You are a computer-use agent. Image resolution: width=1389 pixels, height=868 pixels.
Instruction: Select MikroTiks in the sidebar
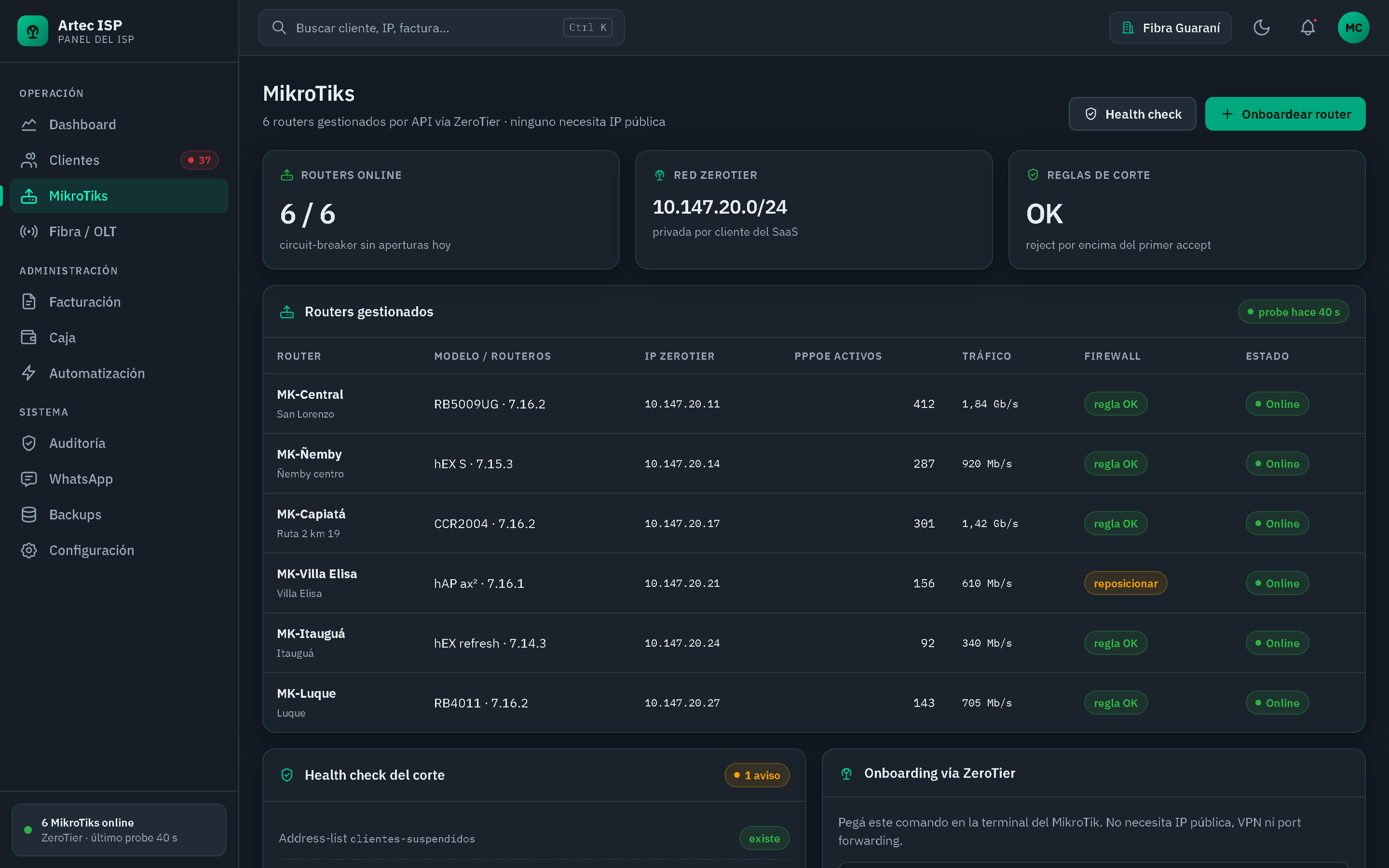click(x=120, y=196)
